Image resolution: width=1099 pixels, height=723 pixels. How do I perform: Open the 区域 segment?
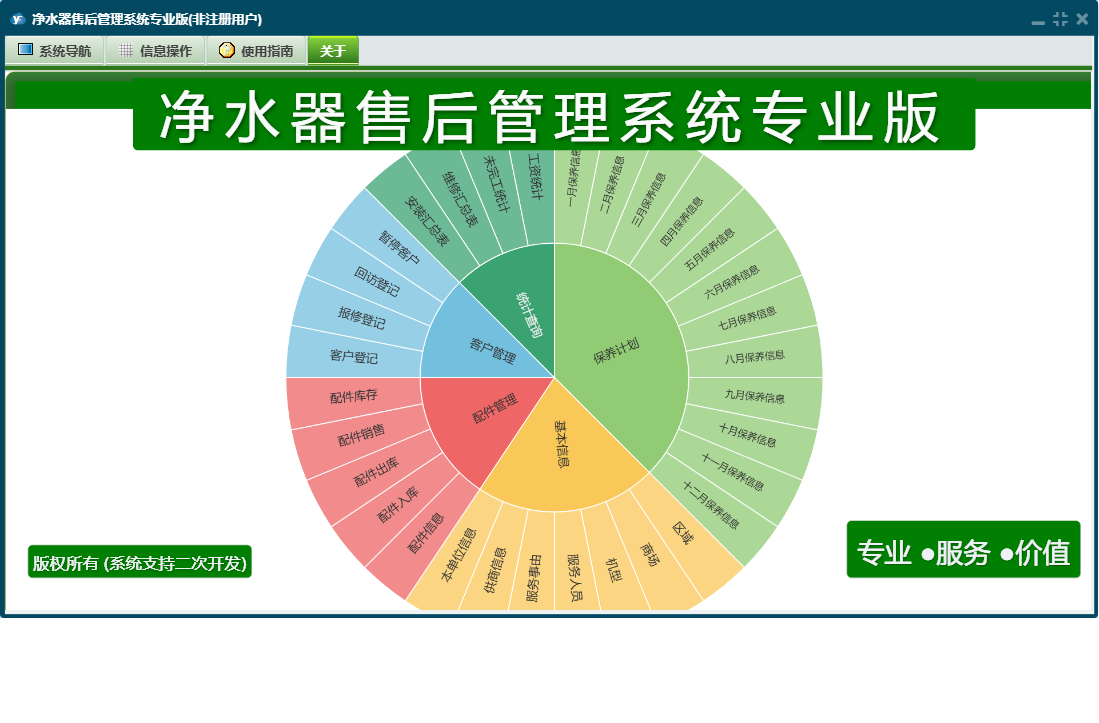tap(682, 532)
